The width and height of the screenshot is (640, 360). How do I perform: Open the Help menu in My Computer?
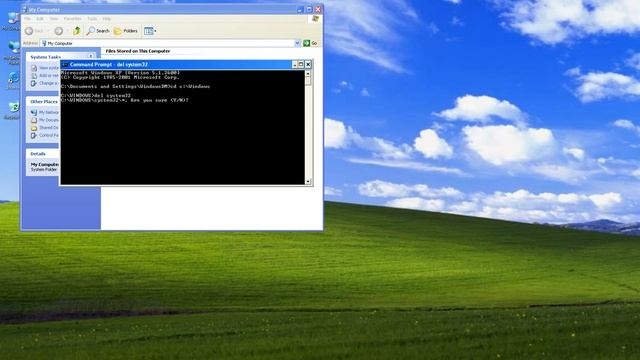click(x=107, y=19)
